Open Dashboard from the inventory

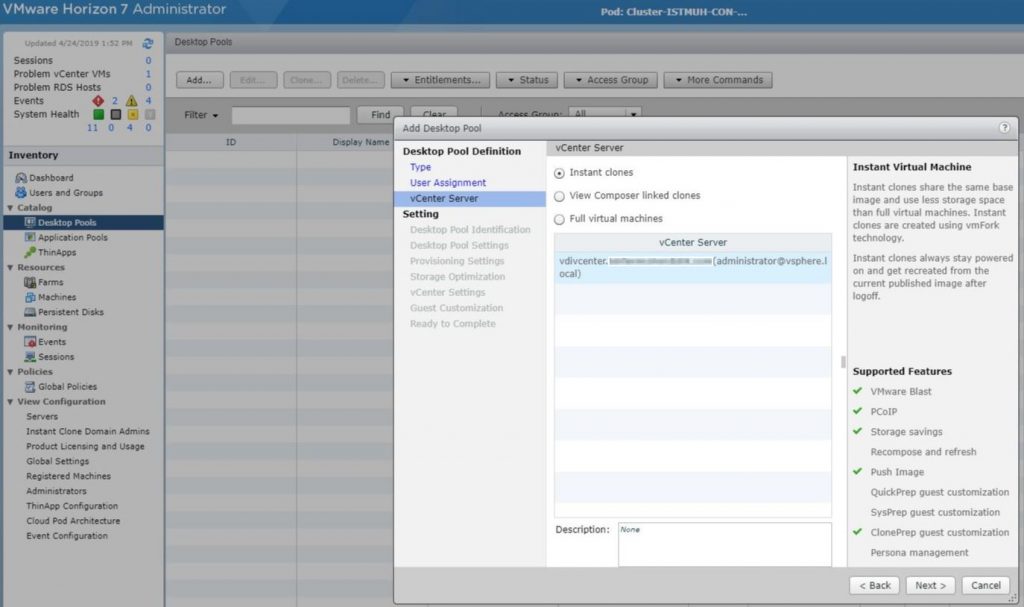[x=51, y=178]
